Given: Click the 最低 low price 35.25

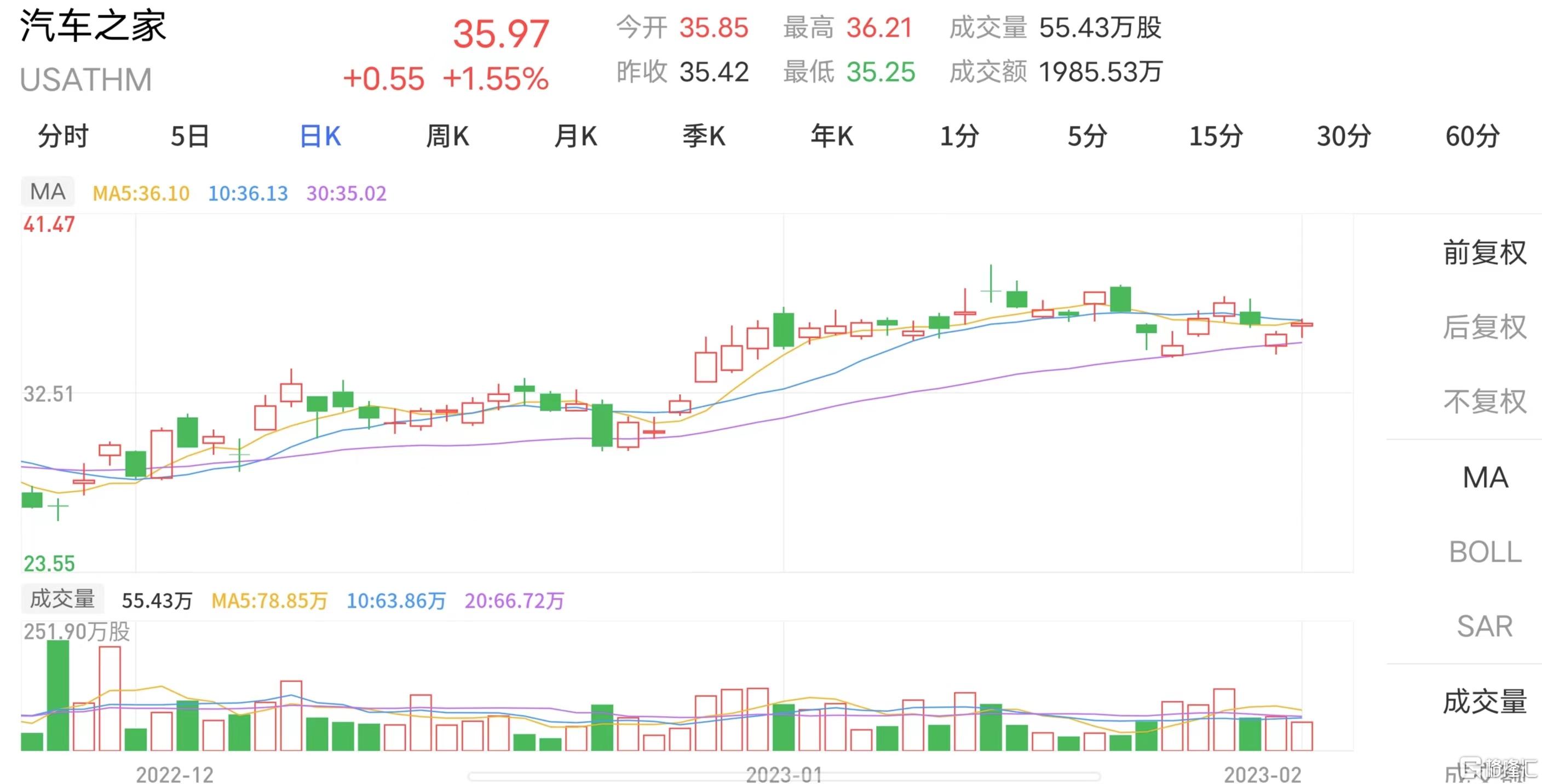Looking at the screenshot, I should pyautogui.click(x=881, y=72).
